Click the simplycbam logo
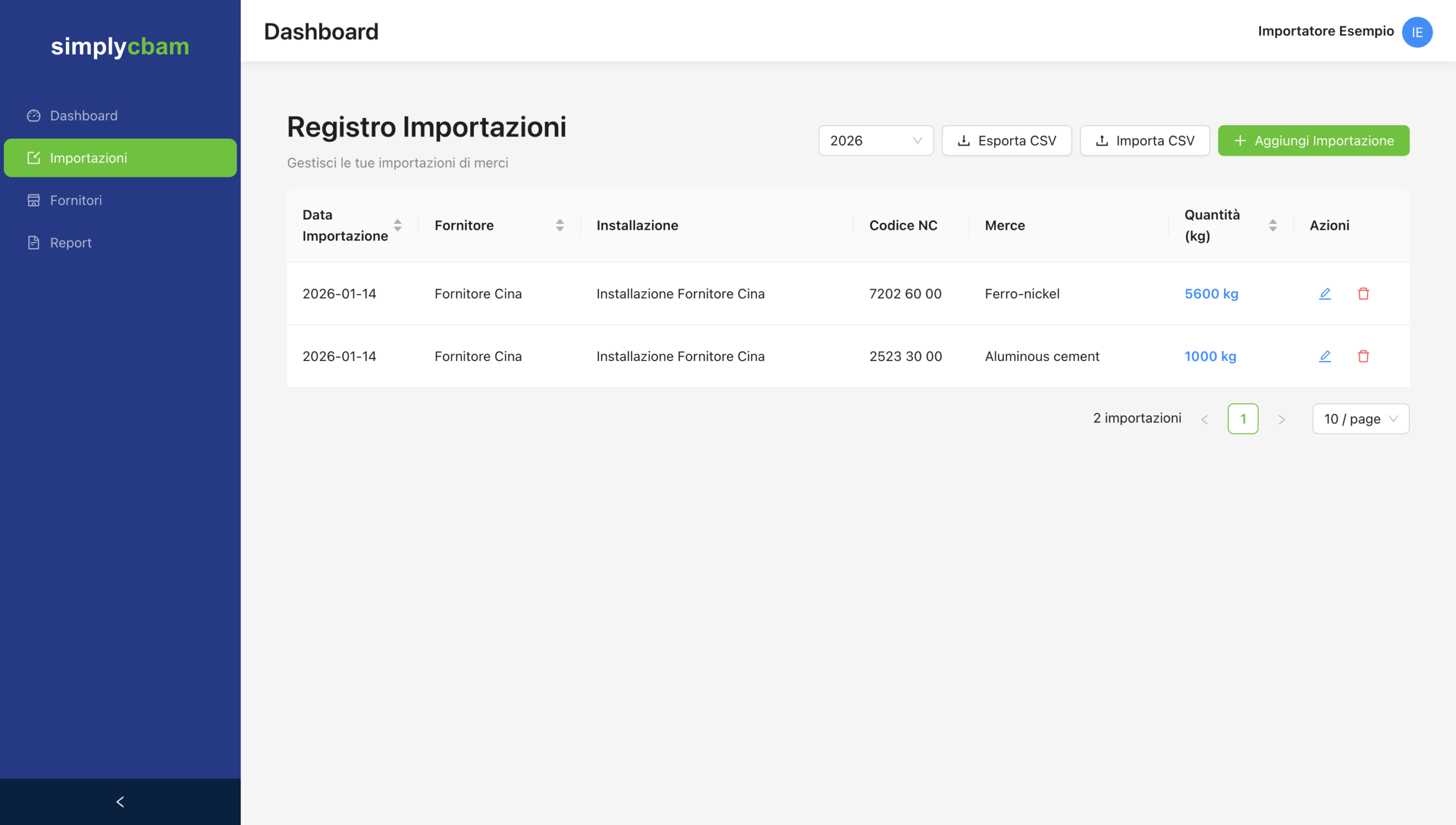This screenshot has height=825, width=1456. point(120,47)
